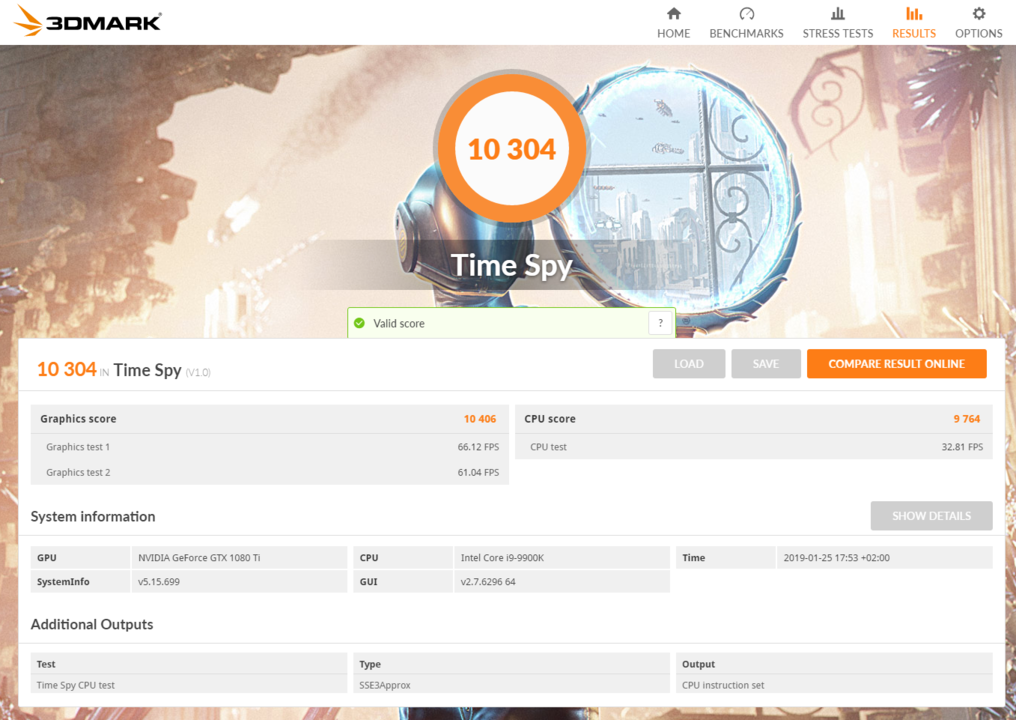1016x720 pixels.
Task: Click the 32.81 FPS value
Action: coord(962,447)
